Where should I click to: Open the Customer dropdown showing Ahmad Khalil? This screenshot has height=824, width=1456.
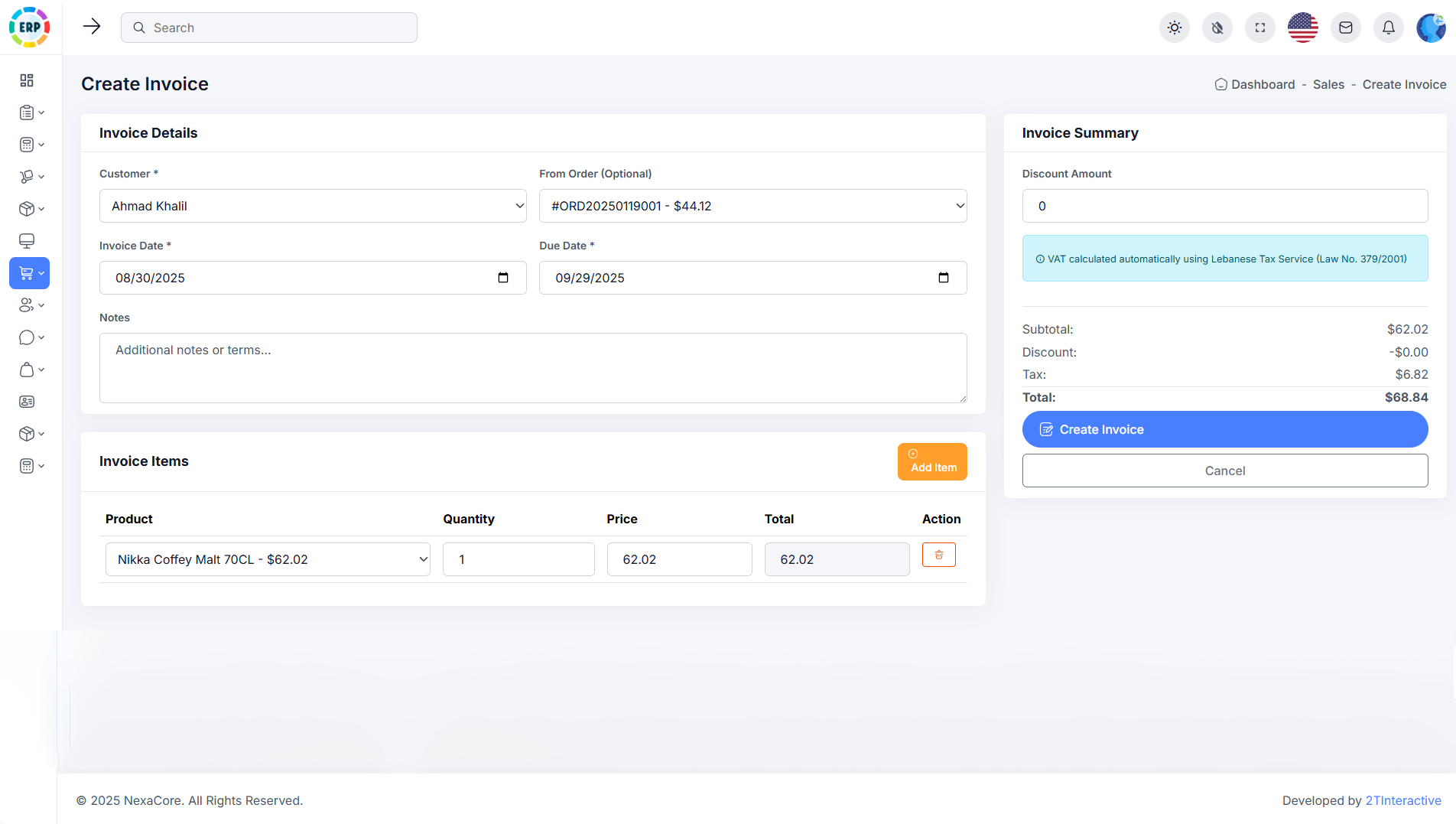[x=312, y=206]
